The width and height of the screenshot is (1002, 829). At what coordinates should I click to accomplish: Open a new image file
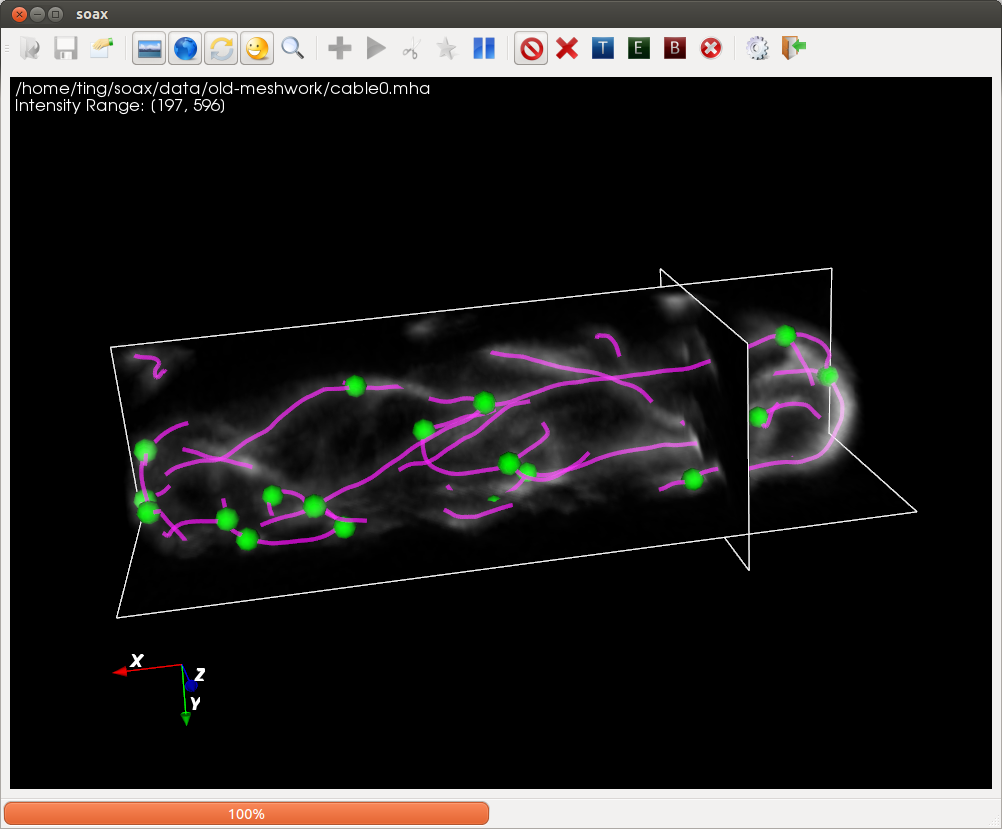coord(28,48)
